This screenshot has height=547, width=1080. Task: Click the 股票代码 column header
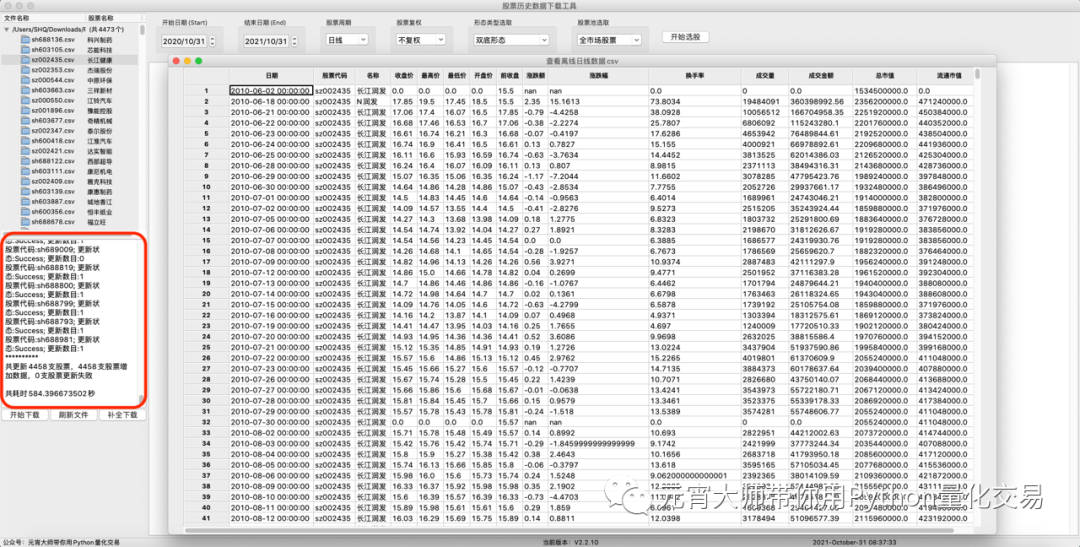coord(334,75)
